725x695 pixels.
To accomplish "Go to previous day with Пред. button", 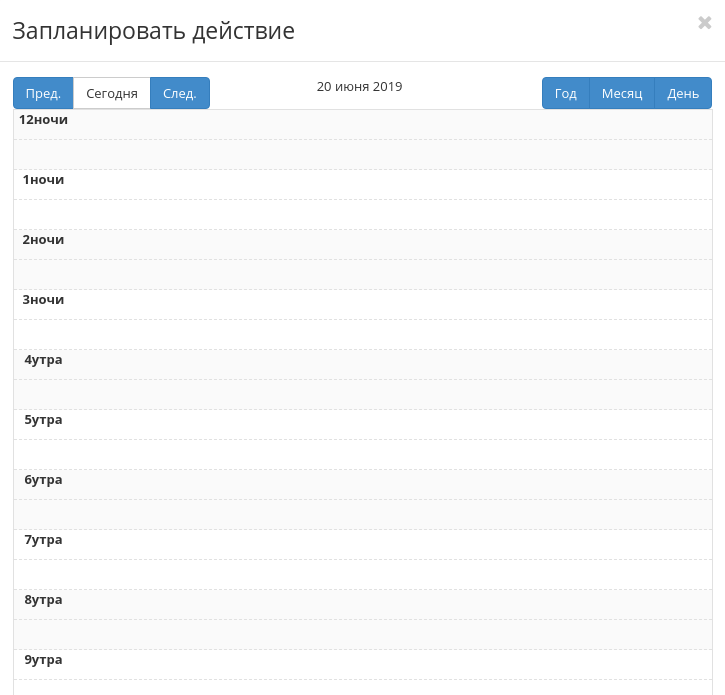I will 43,93.
